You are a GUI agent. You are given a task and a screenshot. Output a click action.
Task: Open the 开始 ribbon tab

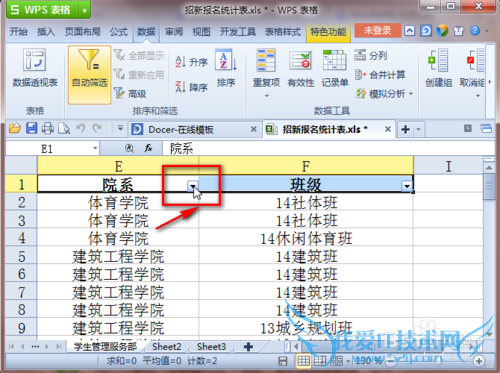click(x=18, y=32)
